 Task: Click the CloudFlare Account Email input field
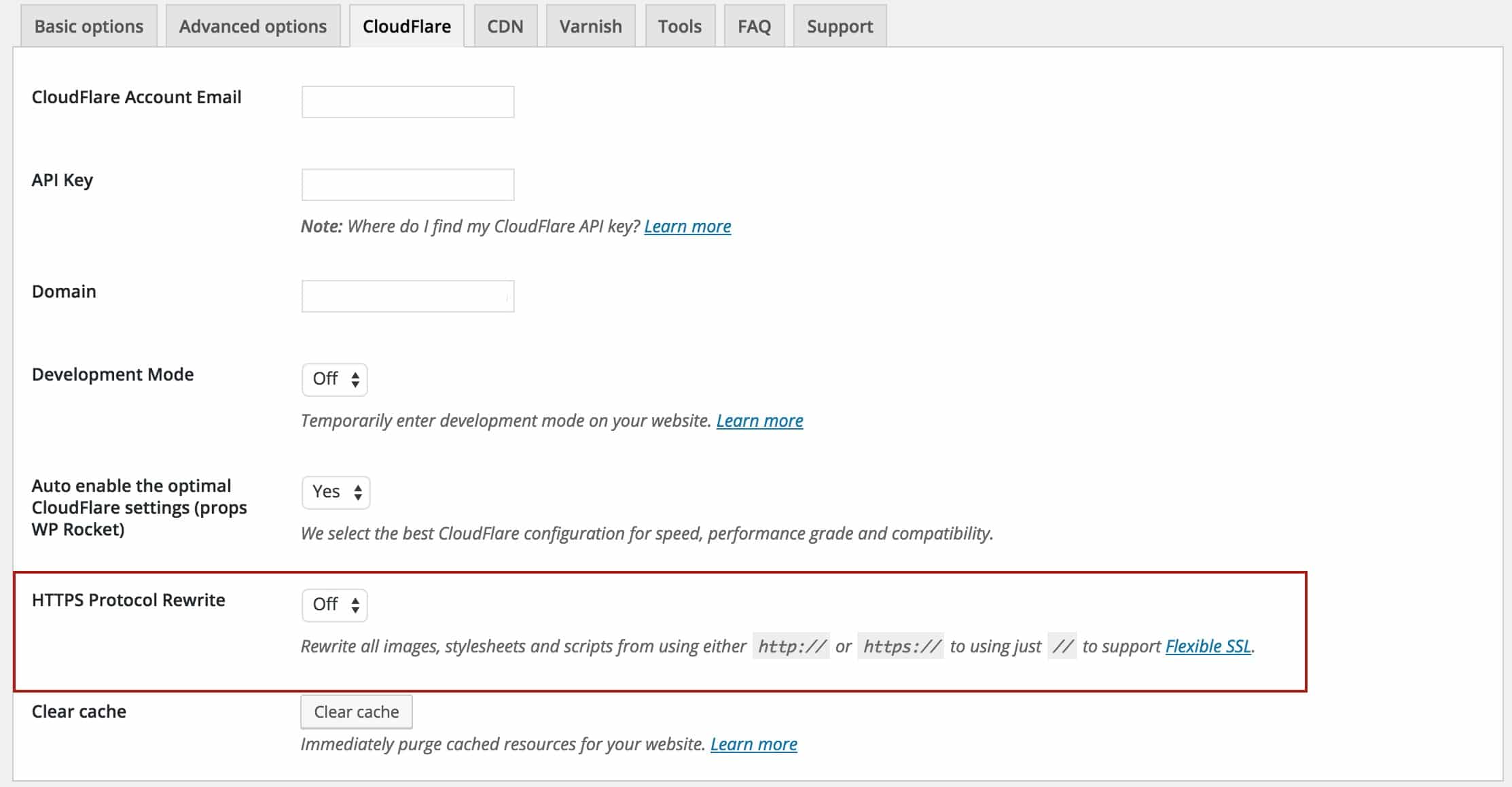coord(407,101)
